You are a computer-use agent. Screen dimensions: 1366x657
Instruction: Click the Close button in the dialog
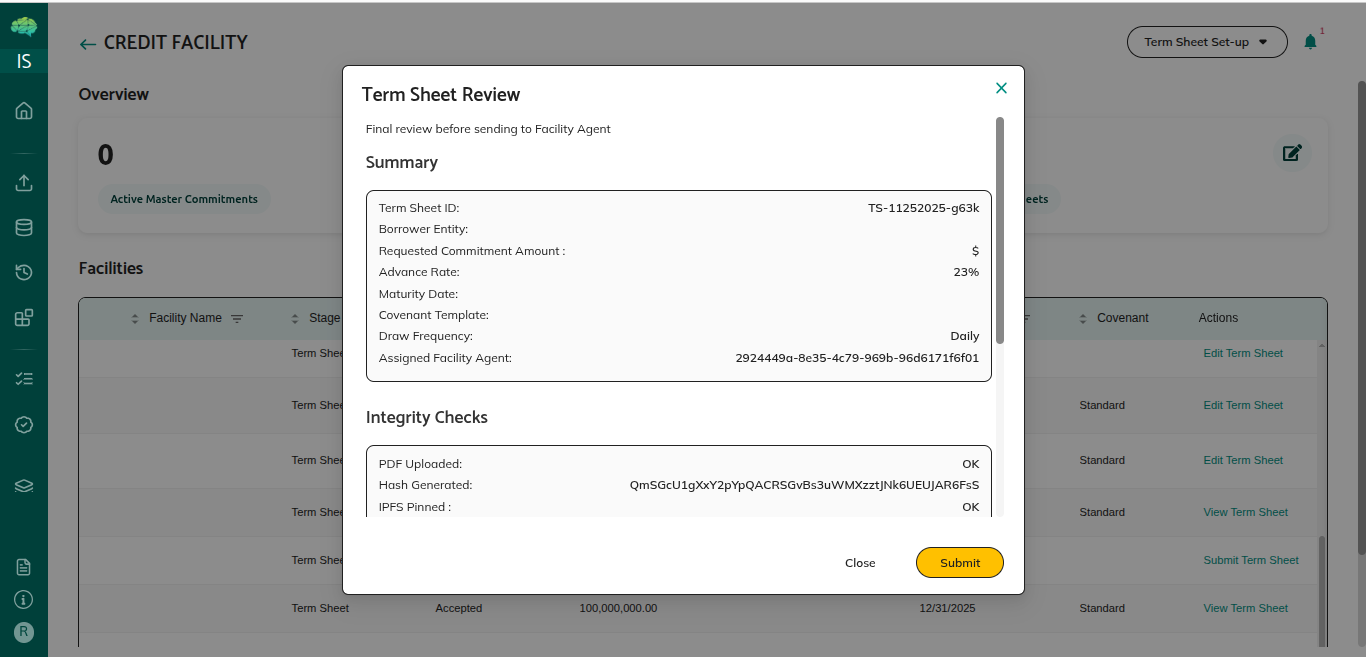[x=860, y=563]
